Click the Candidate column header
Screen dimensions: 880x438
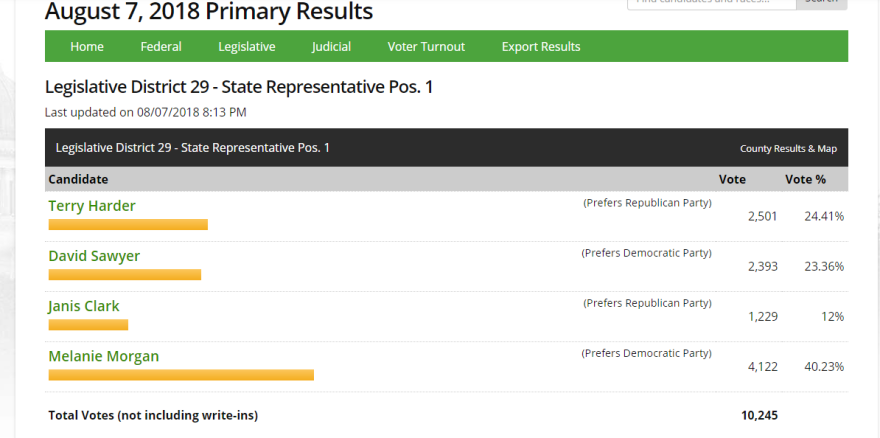pyautogui.click(x=78, y=179)
